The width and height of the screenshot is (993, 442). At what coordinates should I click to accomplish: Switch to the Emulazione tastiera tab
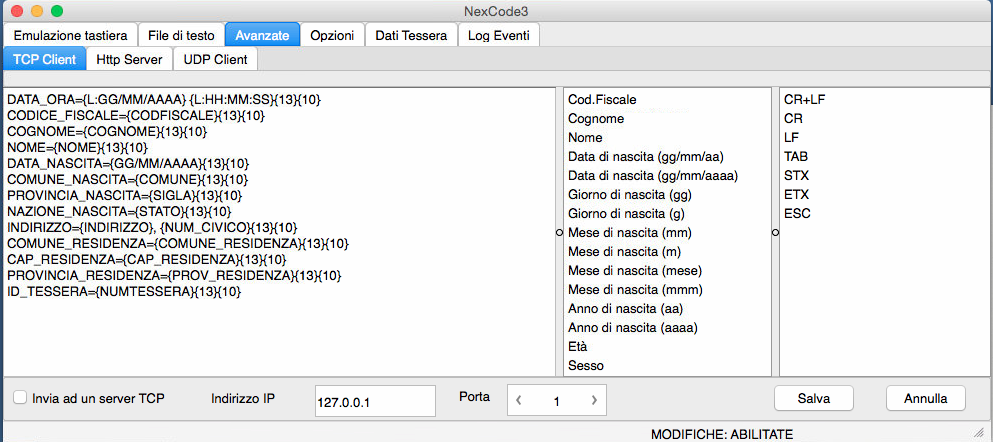click(70, 35)
